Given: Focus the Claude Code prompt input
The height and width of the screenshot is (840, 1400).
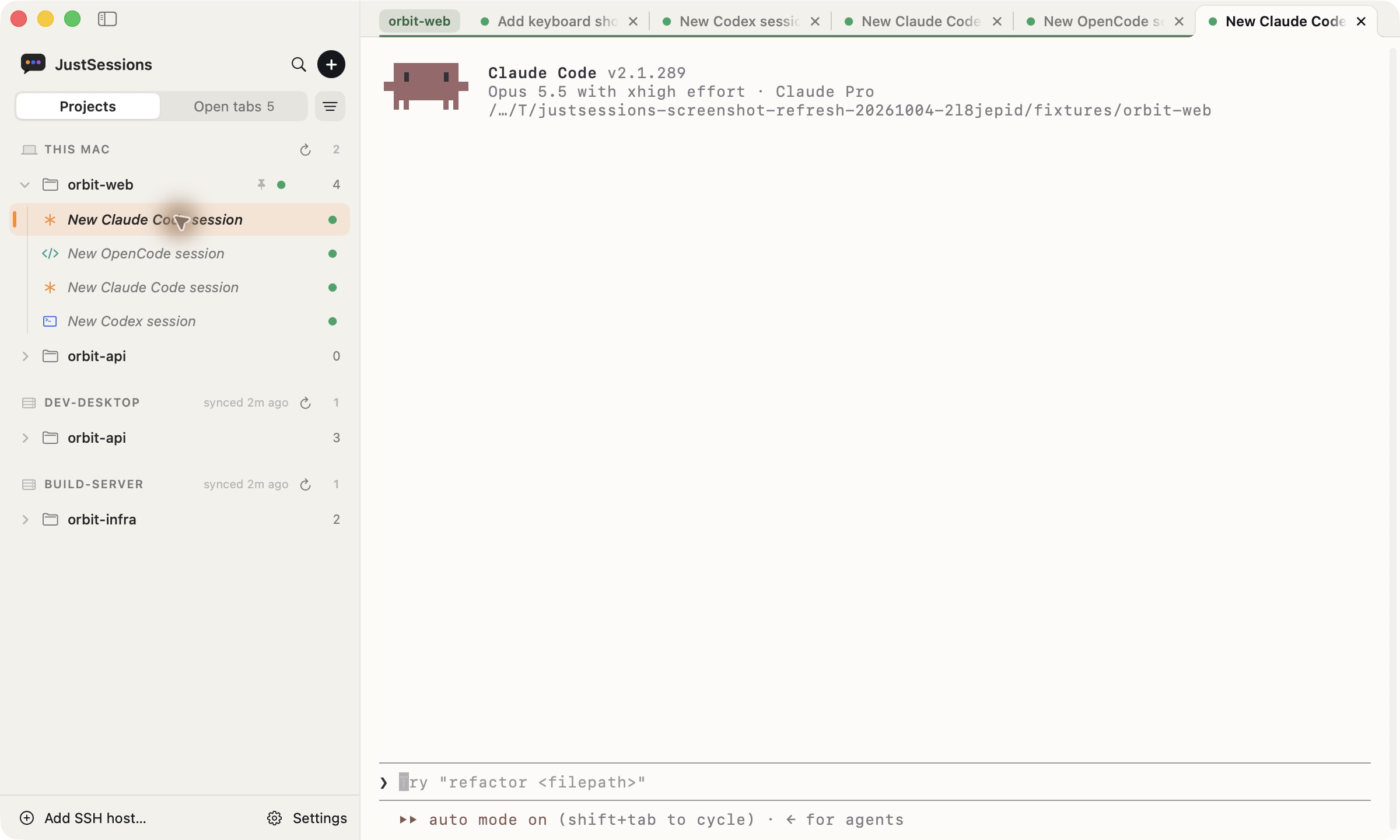Looking at the screenshot, I should point(875,782).
